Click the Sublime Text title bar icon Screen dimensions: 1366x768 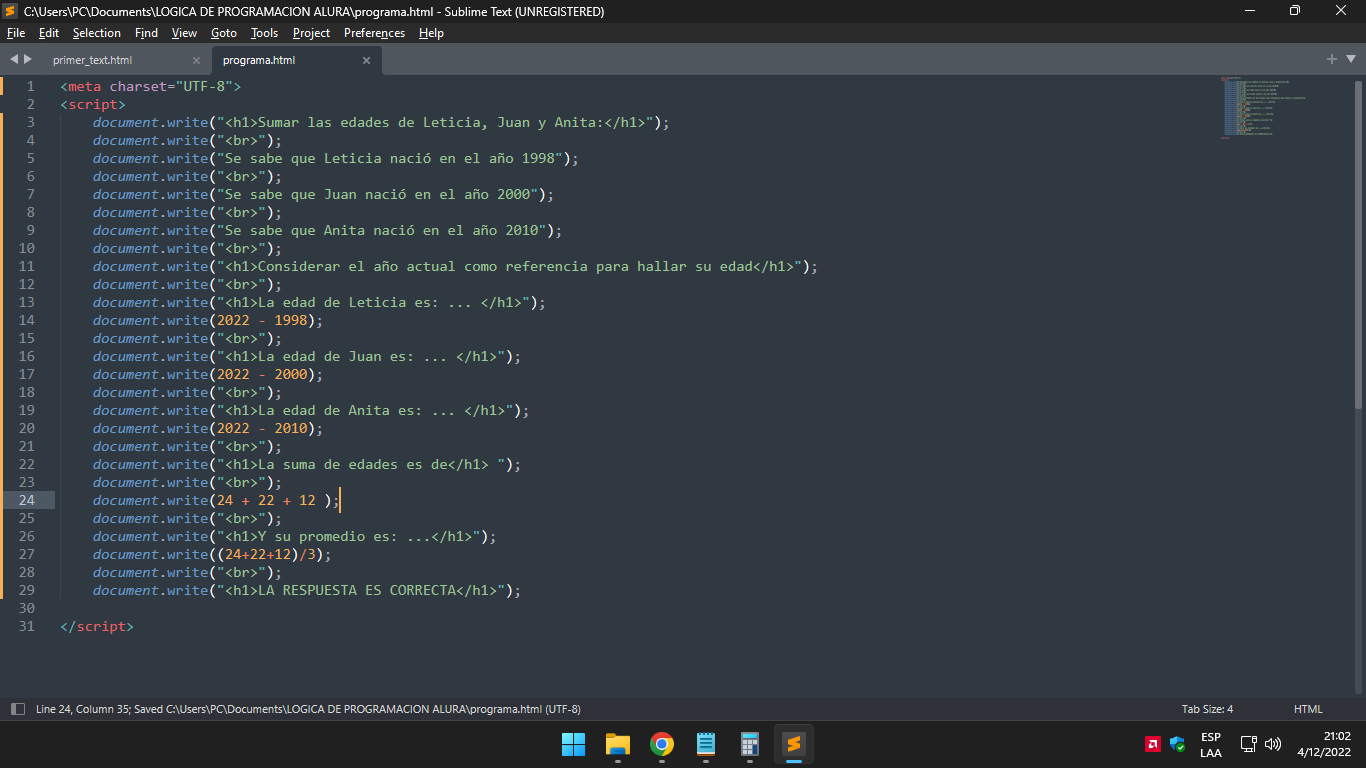pos(11,11)
